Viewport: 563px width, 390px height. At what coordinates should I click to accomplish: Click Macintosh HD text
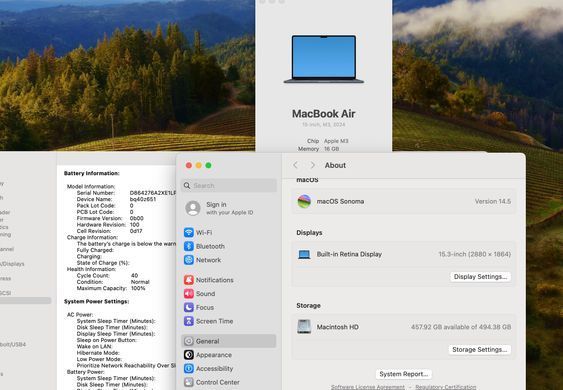pos(338,327)
